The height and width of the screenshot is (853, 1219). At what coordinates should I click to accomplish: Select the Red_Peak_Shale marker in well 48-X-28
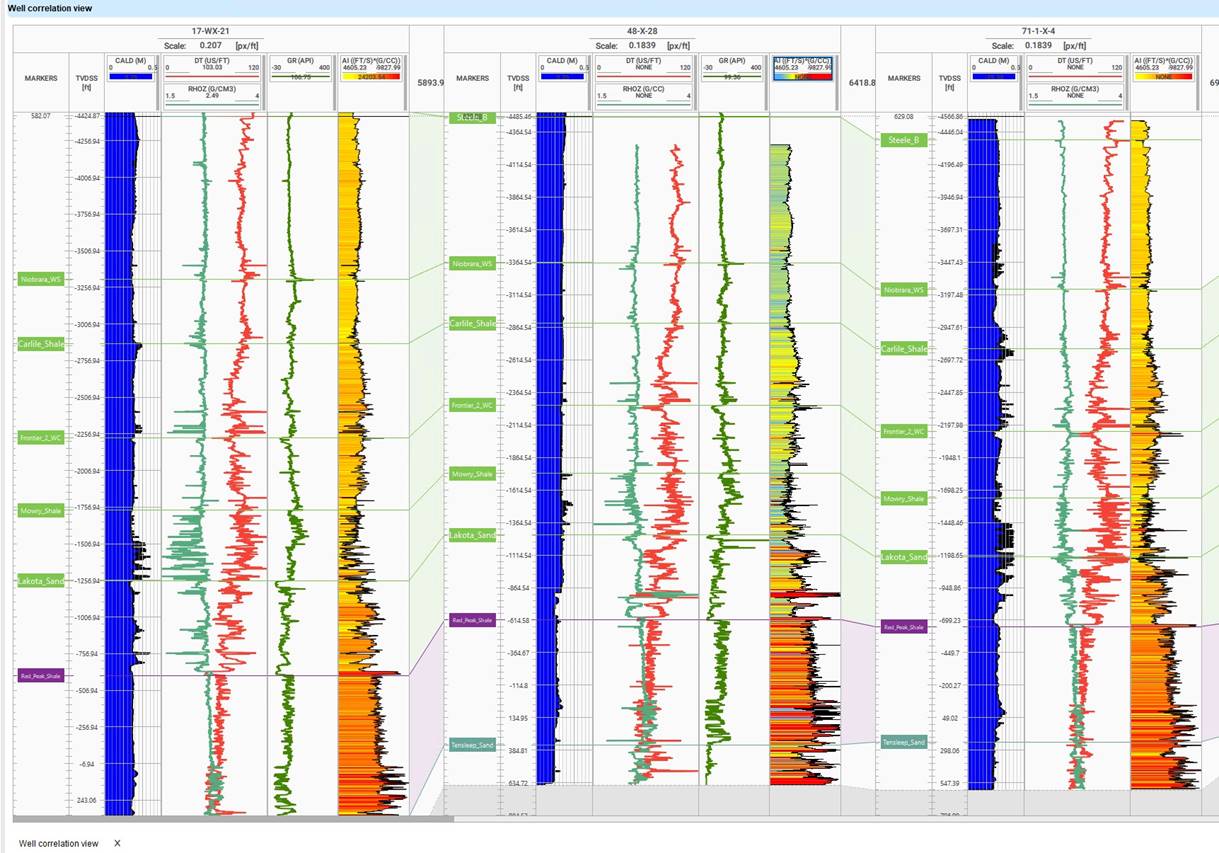[471, 620]
